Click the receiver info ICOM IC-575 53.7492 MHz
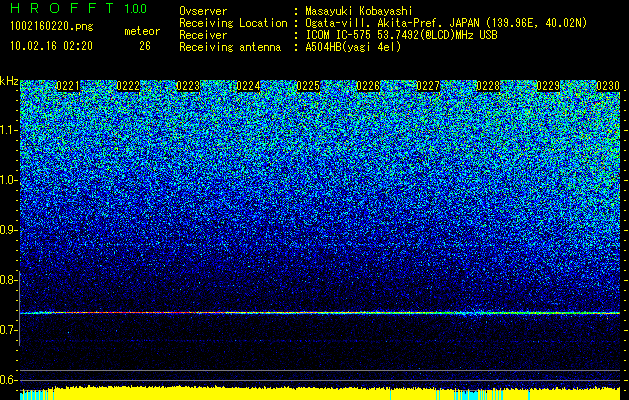 401,35
